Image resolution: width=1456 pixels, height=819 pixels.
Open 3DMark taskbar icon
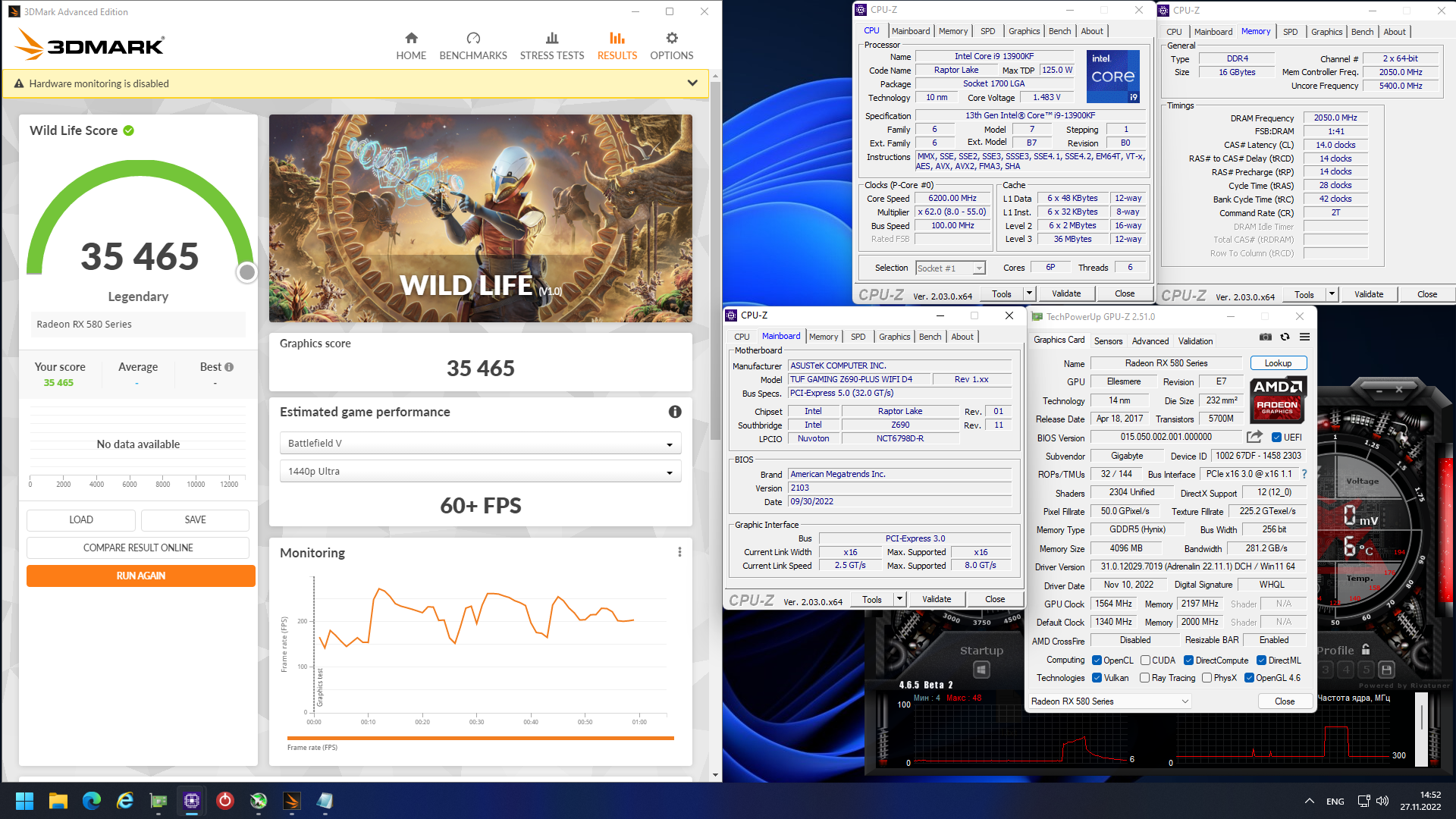click(292, 801)
